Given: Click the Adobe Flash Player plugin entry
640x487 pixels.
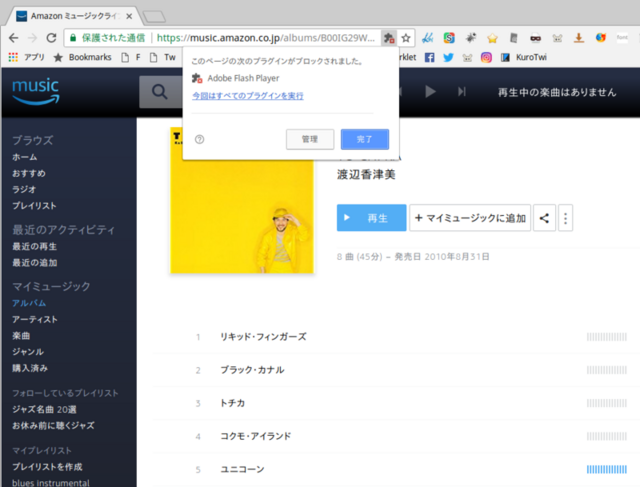Looking at the screenshot, I should (x=236, y=78).
